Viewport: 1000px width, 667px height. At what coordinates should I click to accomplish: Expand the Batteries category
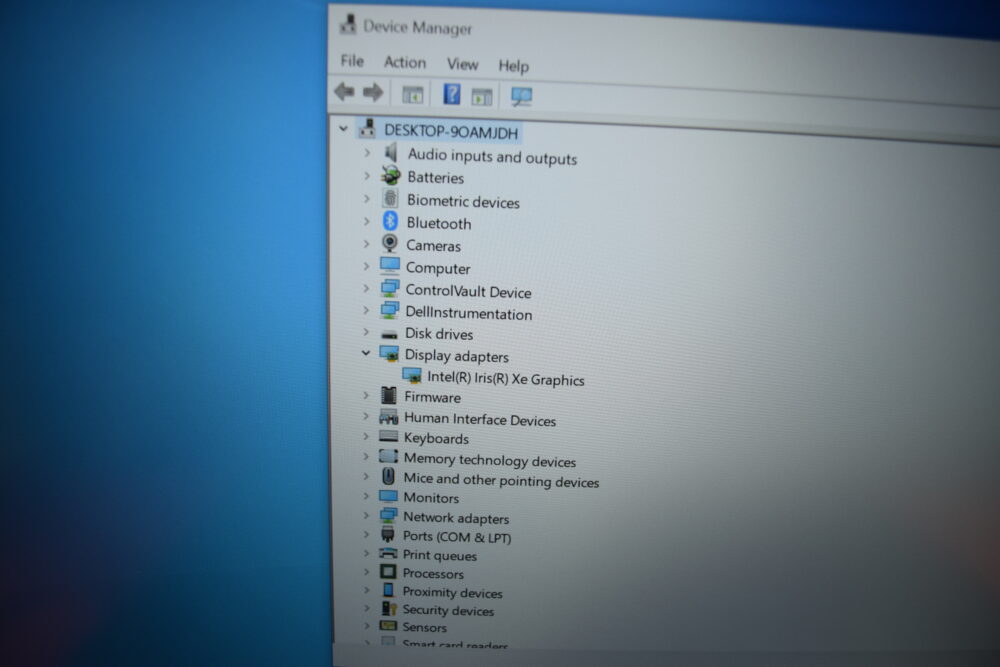tap(367, 175)
